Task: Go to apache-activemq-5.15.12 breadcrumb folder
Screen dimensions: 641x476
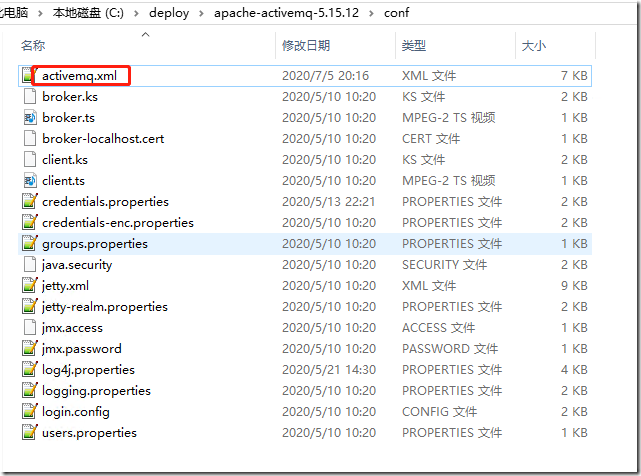Action: point(286,13)
